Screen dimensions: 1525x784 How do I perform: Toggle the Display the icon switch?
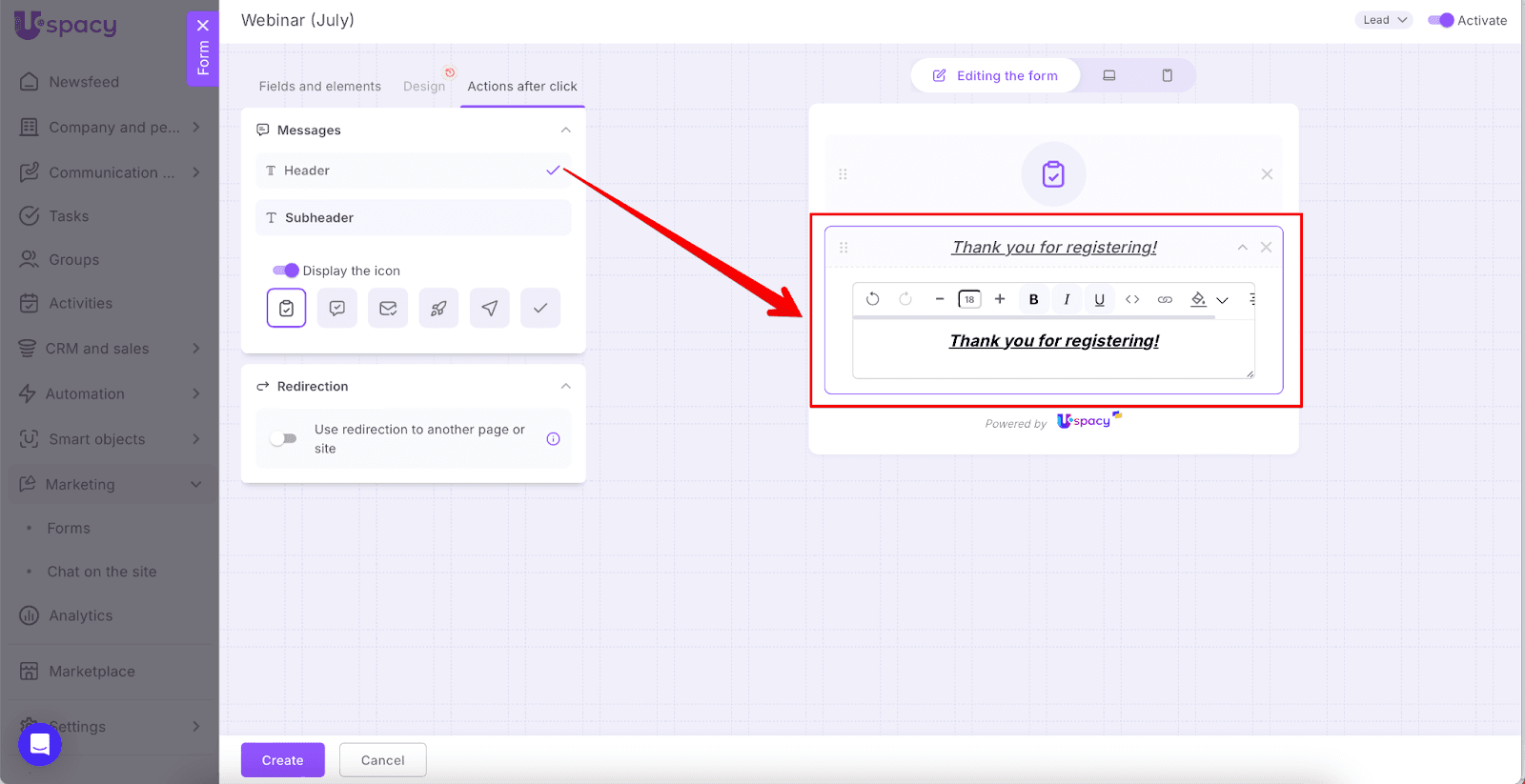point(286,271)
